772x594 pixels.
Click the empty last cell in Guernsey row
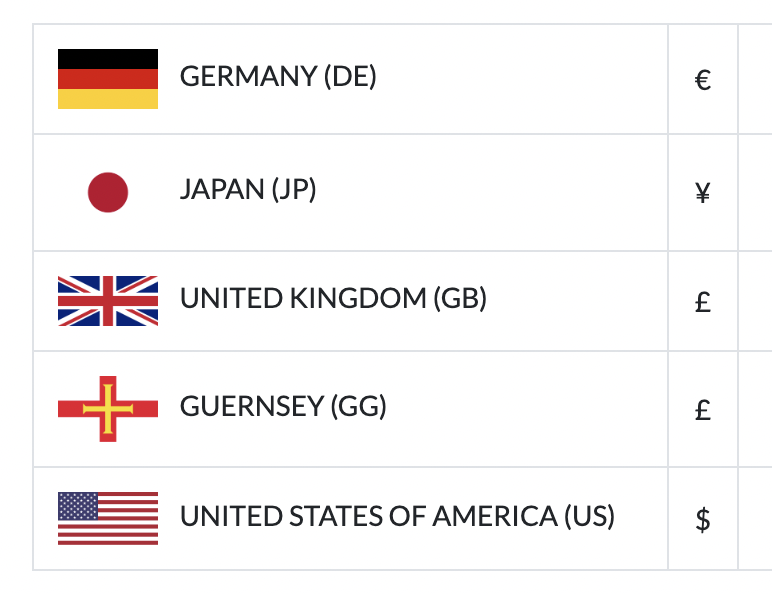point(755,409)
